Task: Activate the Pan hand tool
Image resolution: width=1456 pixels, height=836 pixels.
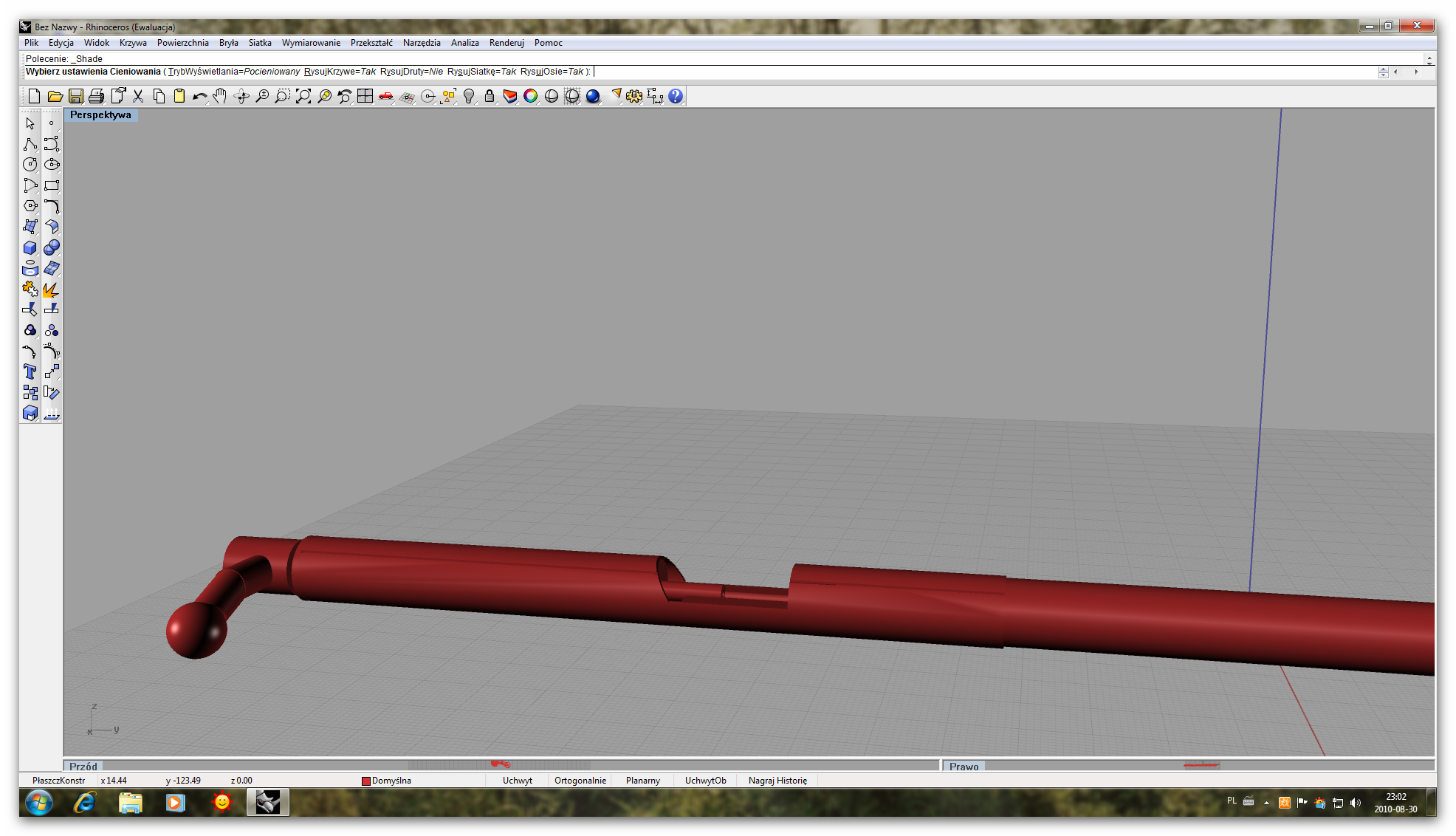Action: [x=220, y=96]
